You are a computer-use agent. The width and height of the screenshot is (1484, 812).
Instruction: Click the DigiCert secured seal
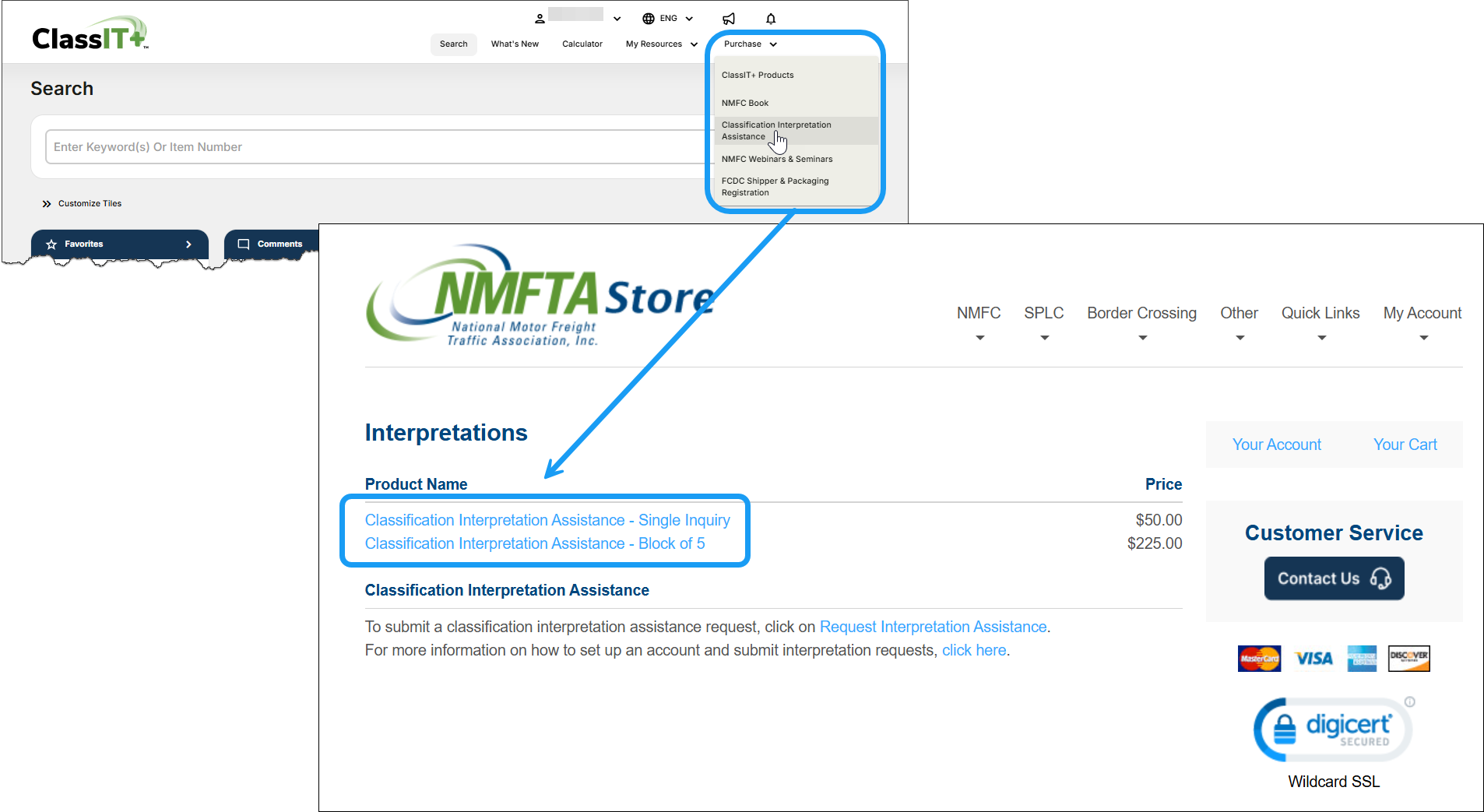(x=1332, y=729)
